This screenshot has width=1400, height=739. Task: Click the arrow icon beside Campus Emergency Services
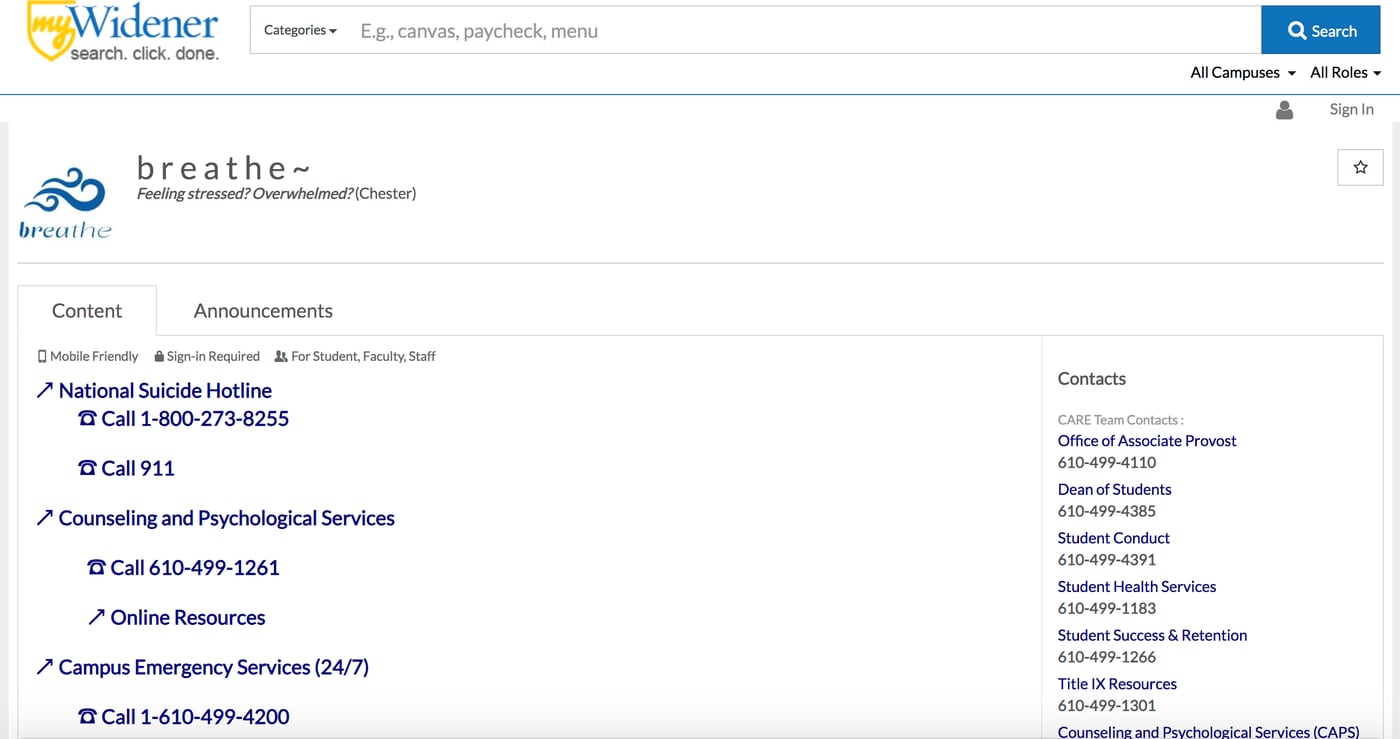(44, 667)
